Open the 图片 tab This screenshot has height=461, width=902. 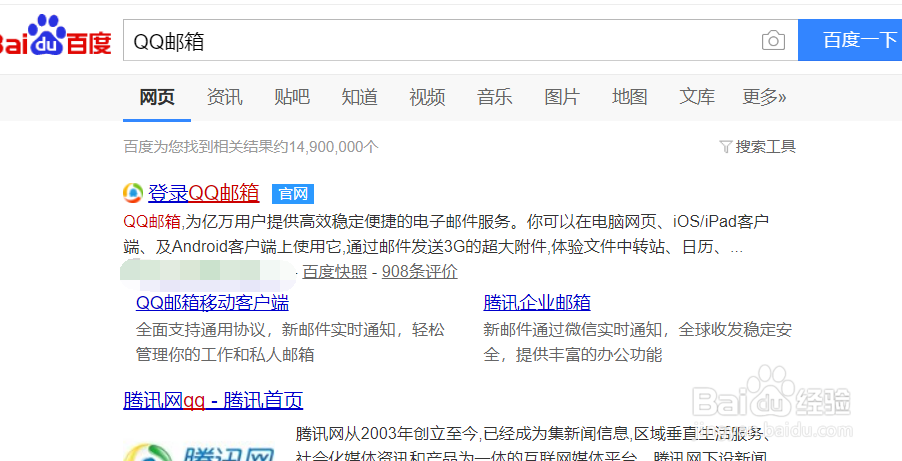click(562, 97)
